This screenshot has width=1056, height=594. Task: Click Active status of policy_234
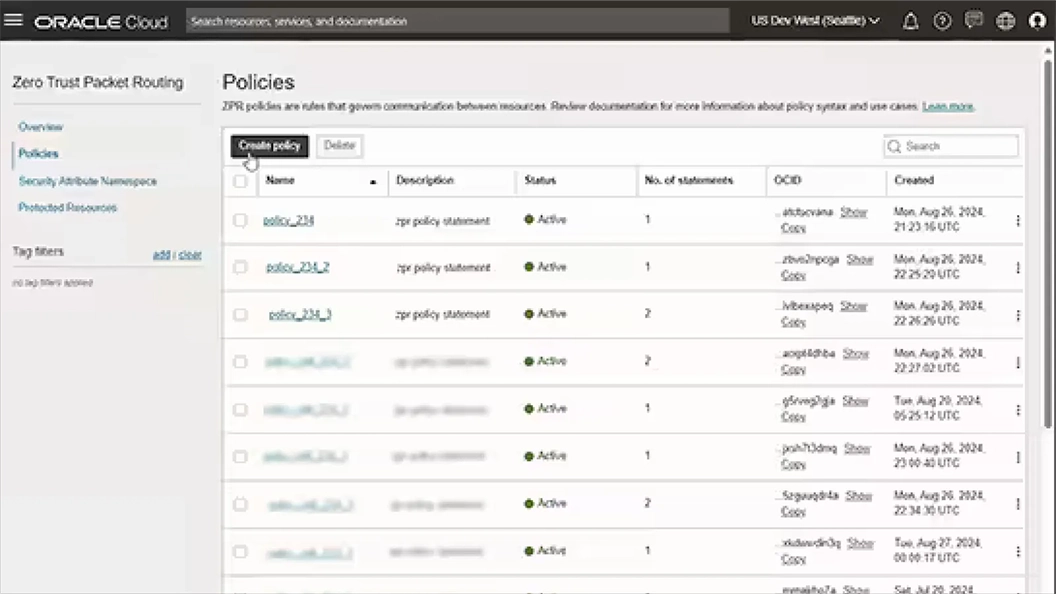546,220
